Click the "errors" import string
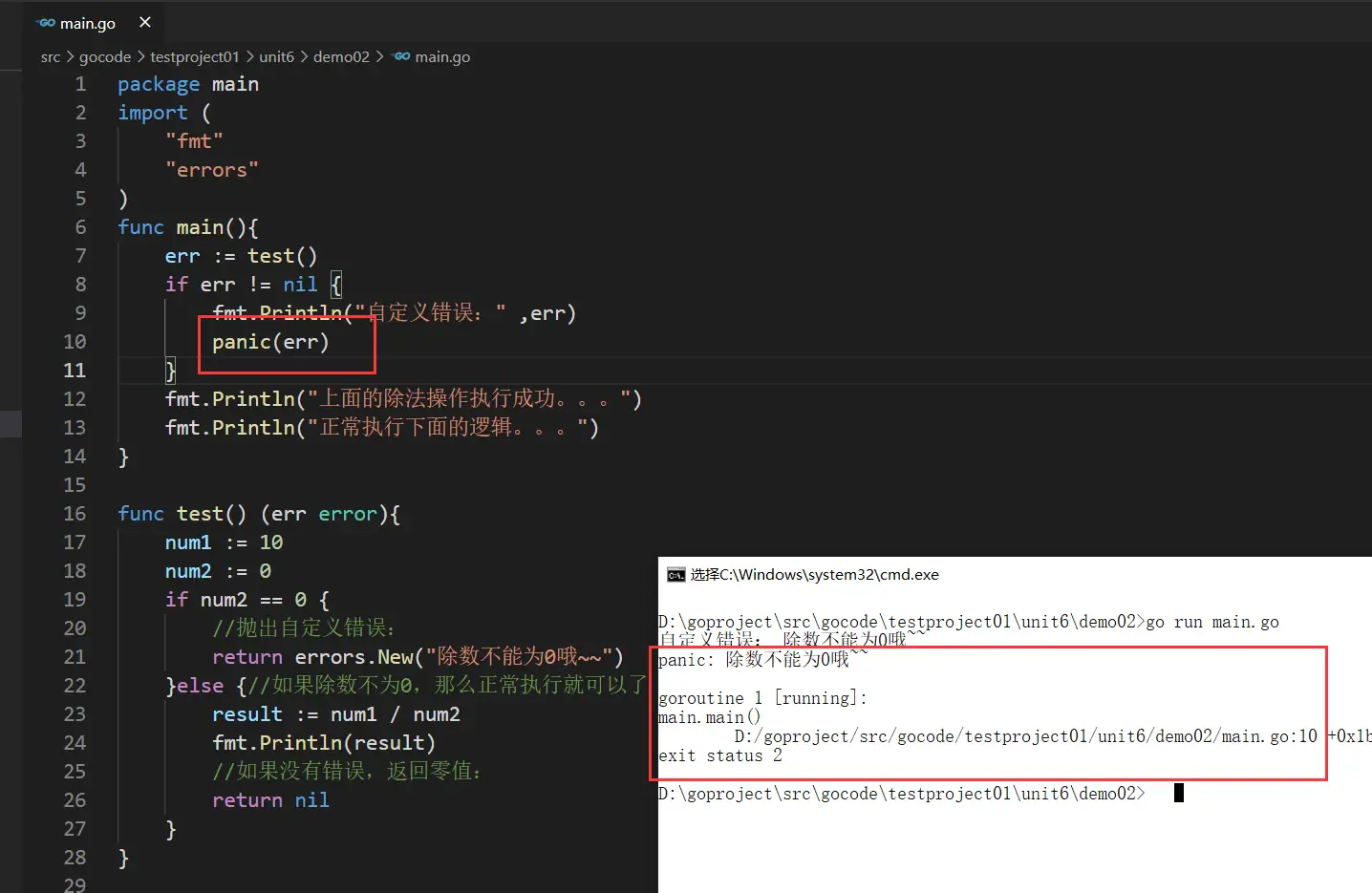The width and height of the screenshot is (1372, 893). 211,170
